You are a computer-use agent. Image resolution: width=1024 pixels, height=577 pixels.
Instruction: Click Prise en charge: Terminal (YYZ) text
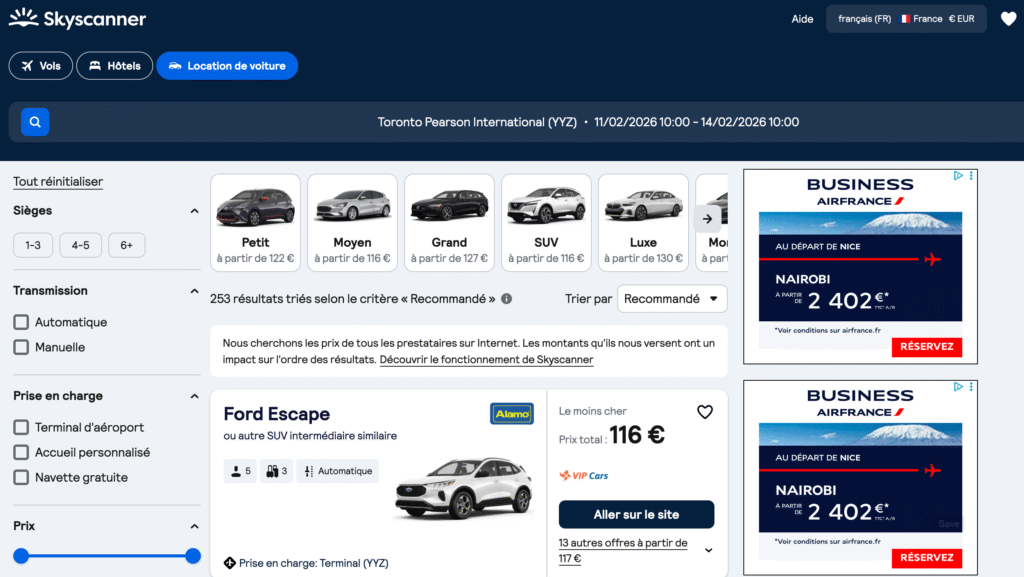[313, 563]
